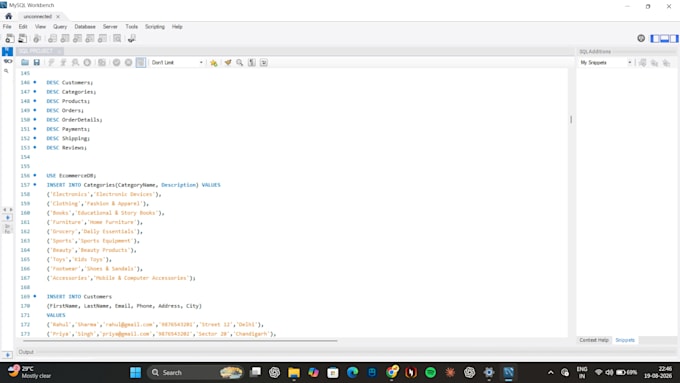680x383 pixels.
Task: Rollback the transaction icon
Action: pos(128,62)
